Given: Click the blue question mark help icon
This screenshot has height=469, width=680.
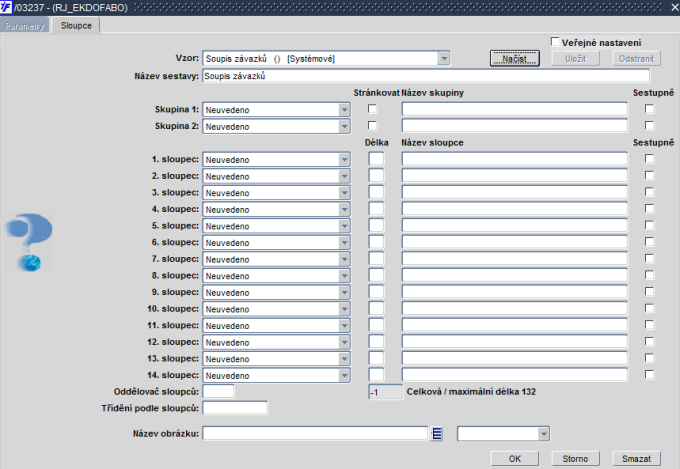Looking at the screenshot, I should (x=29, y=243).
